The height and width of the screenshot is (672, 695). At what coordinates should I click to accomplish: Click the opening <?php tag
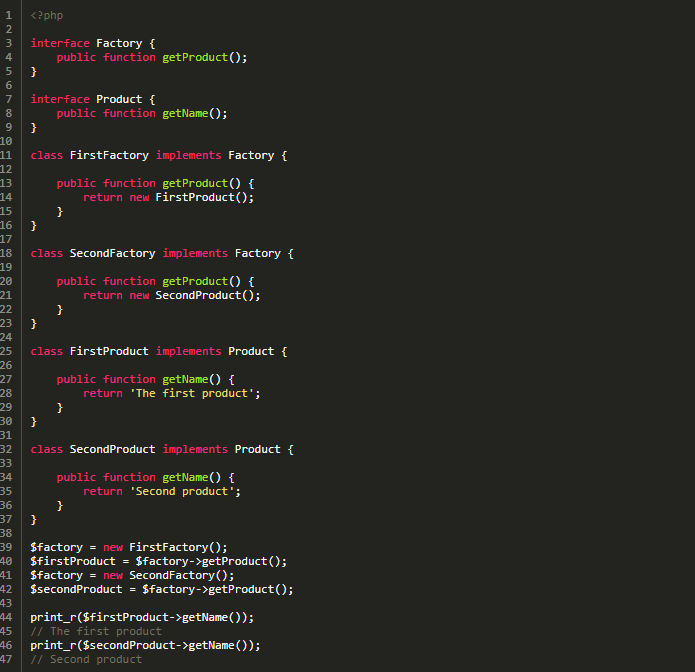pyautogui.click(x=46, y=15)
